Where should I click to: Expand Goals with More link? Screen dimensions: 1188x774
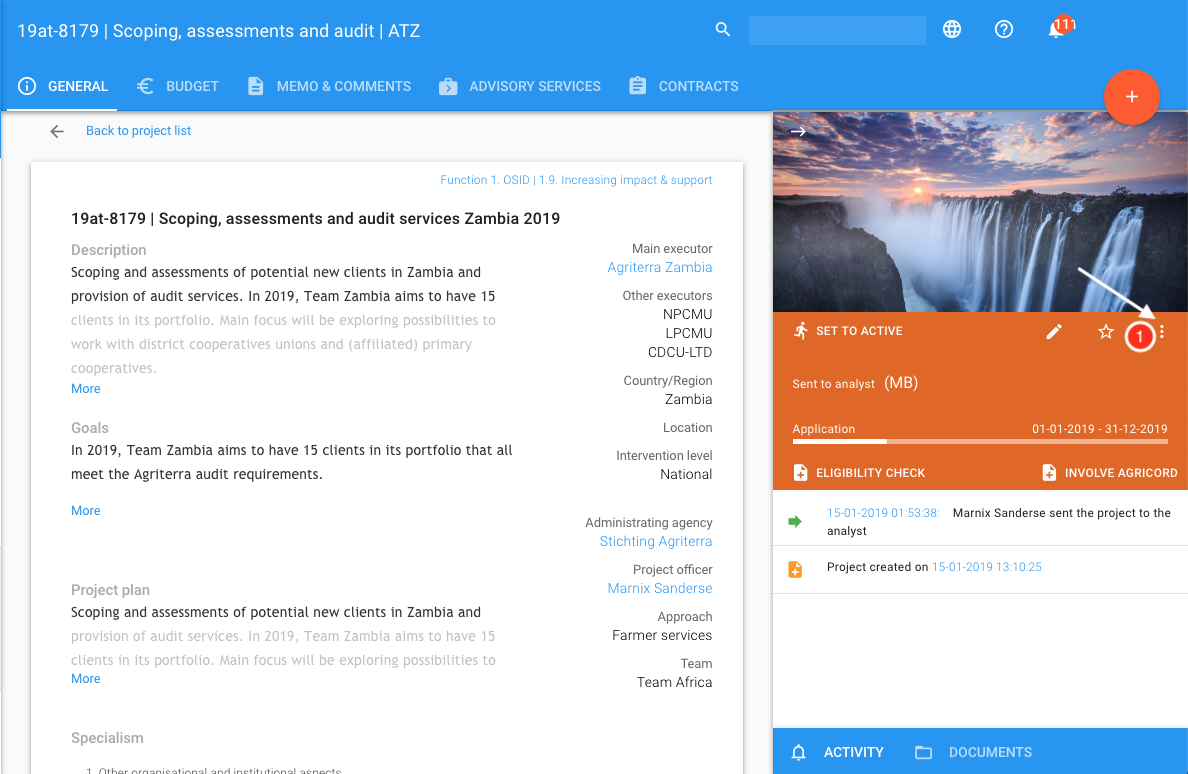click(86, 510)
